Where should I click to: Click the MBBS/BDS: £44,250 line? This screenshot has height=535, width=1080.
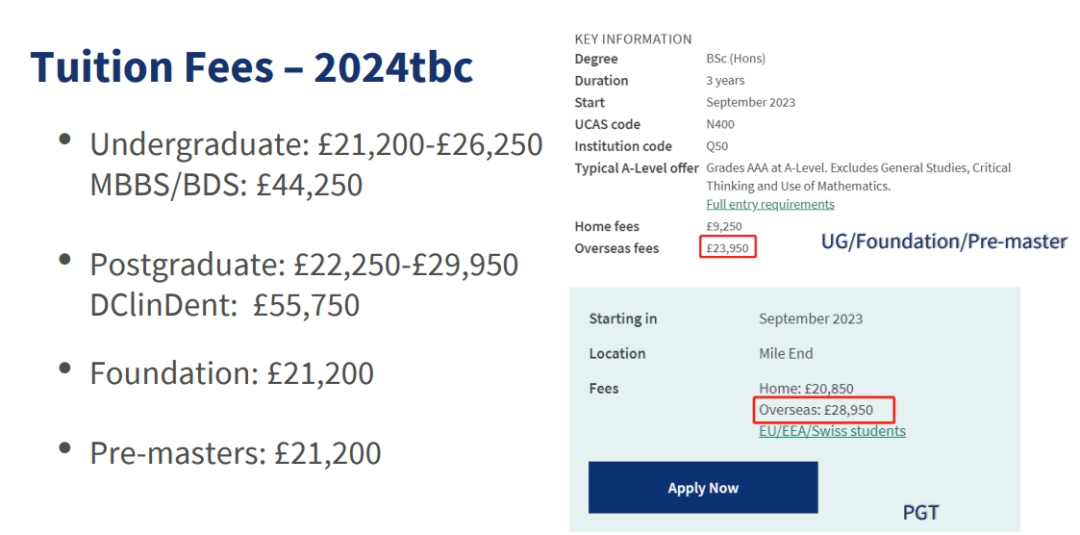tap(226, 185)
